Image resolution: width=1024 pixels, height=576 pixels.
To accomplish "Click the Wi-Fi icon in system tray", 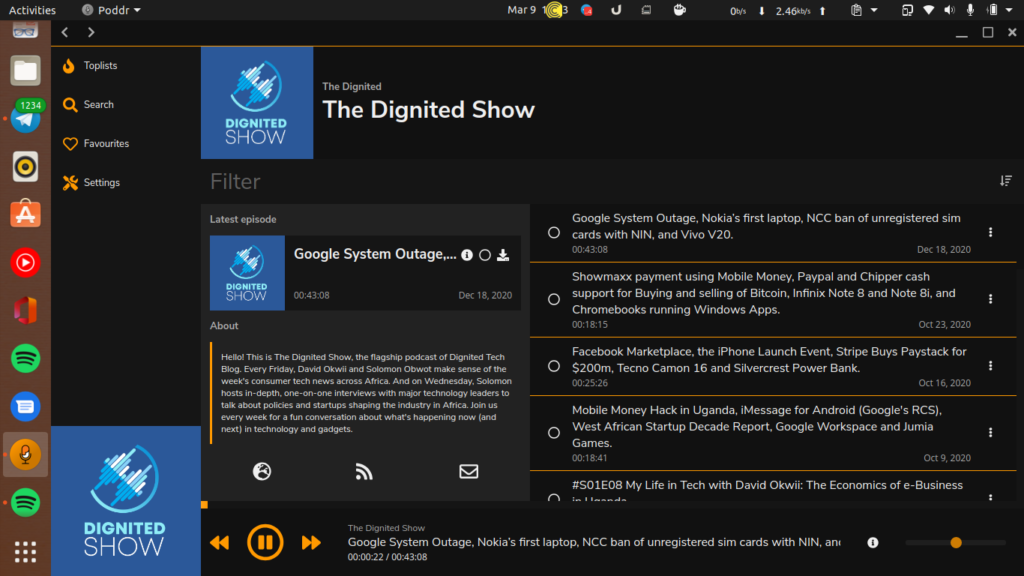I will 929,10.
